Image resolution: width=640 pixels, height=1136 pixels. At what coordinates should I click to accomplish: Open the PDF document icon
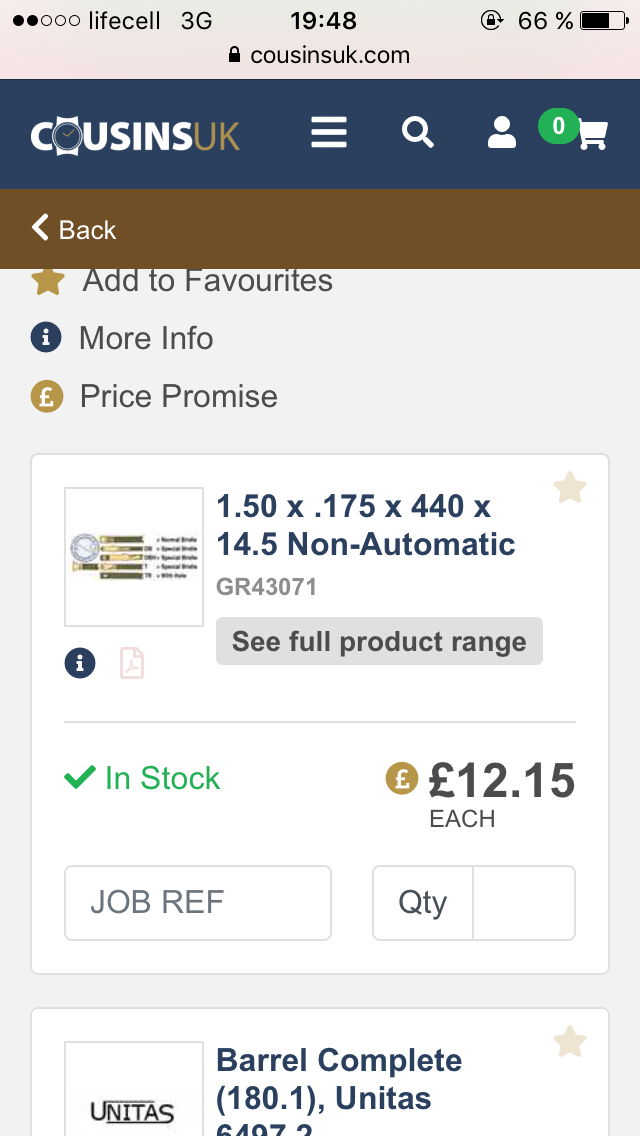pos(132,662)
